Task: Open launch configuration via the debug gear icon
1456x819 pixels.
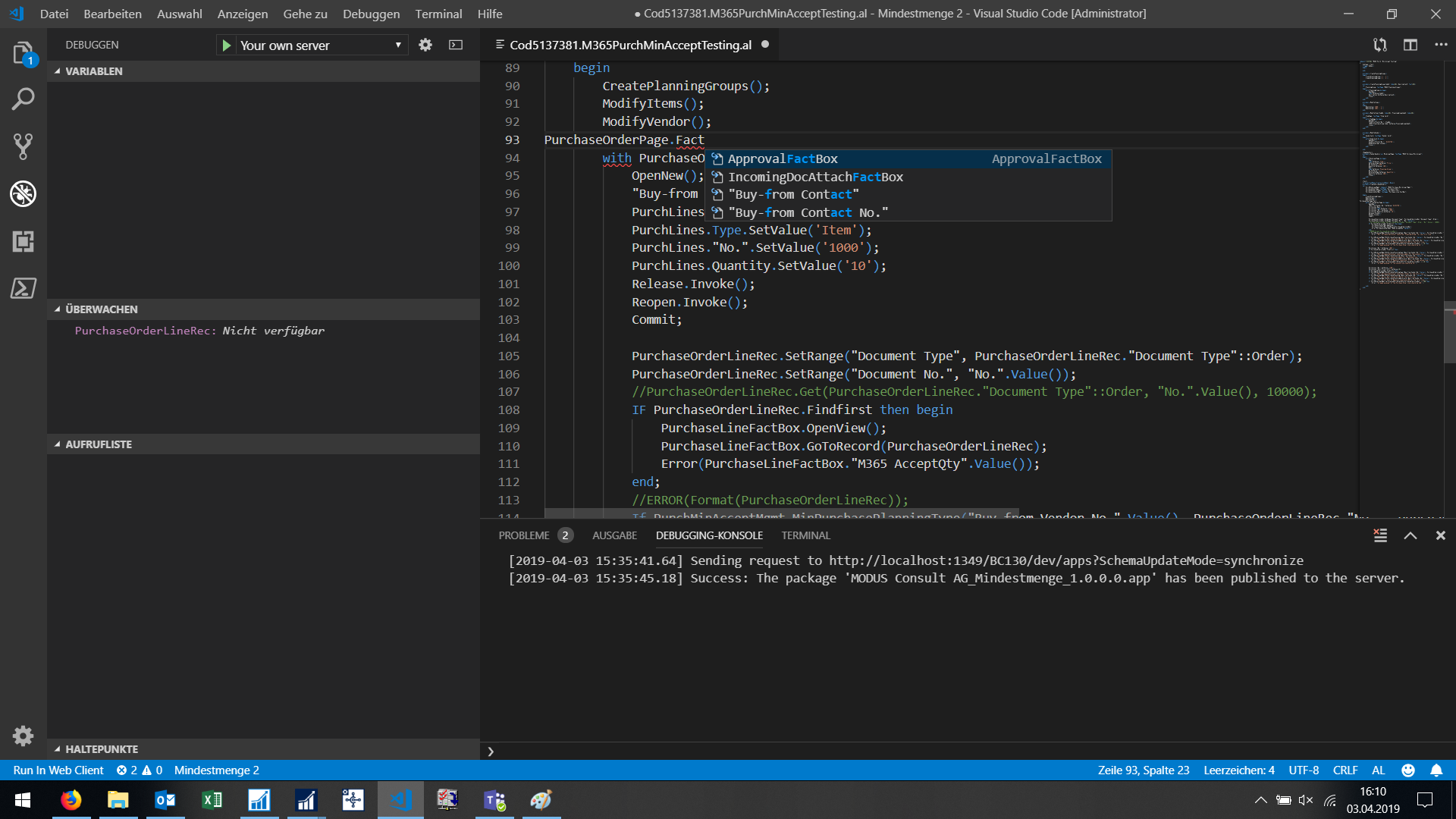Action: [x=425, y=45]
